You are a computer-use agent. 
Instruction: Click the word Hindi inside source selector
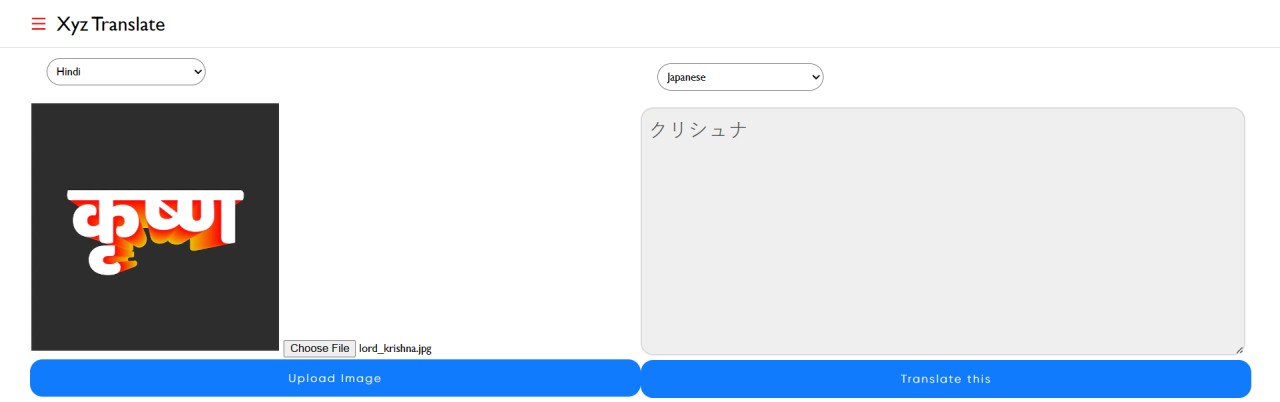pyautogui.click(x=69, y=72)
